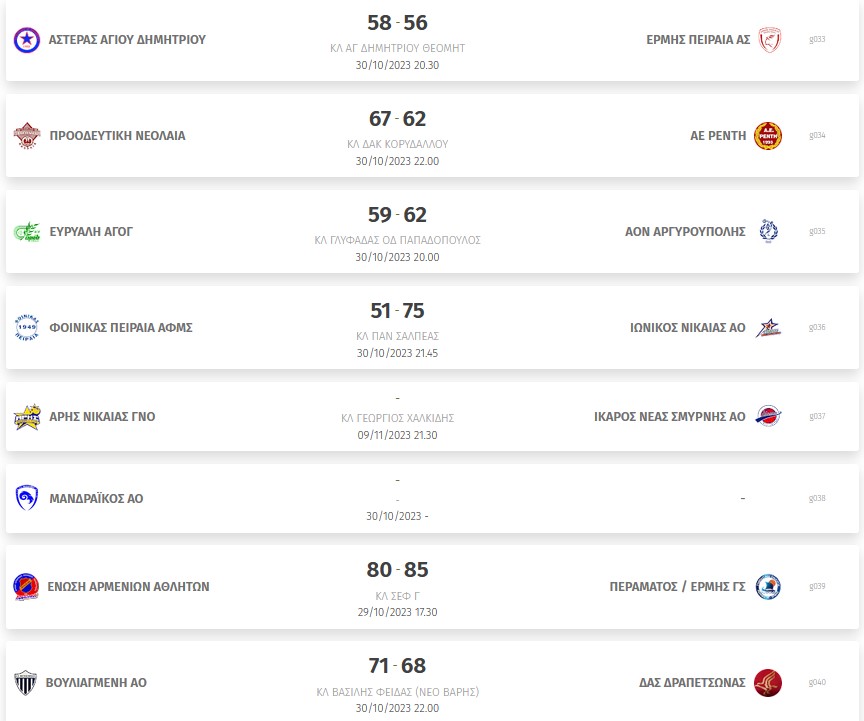
Task: Click the ΔΑΣ ΔΡΑΠΕΤΣΩΝΑΣ red logo
Action: (x=768, y=682)
